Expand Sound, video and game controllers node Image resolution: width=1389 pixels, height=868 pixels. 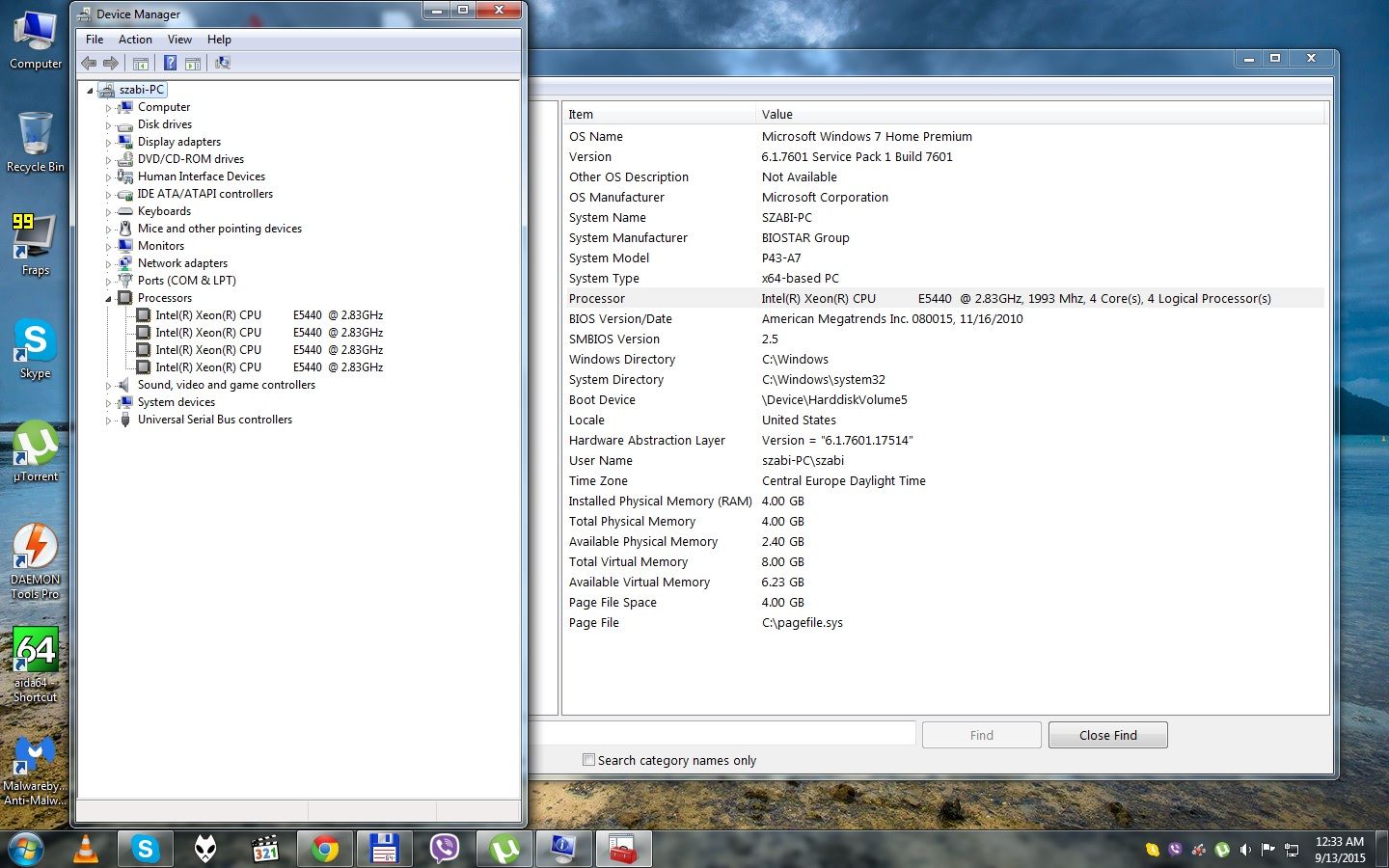pyautogui.click(x=108, y=386)
